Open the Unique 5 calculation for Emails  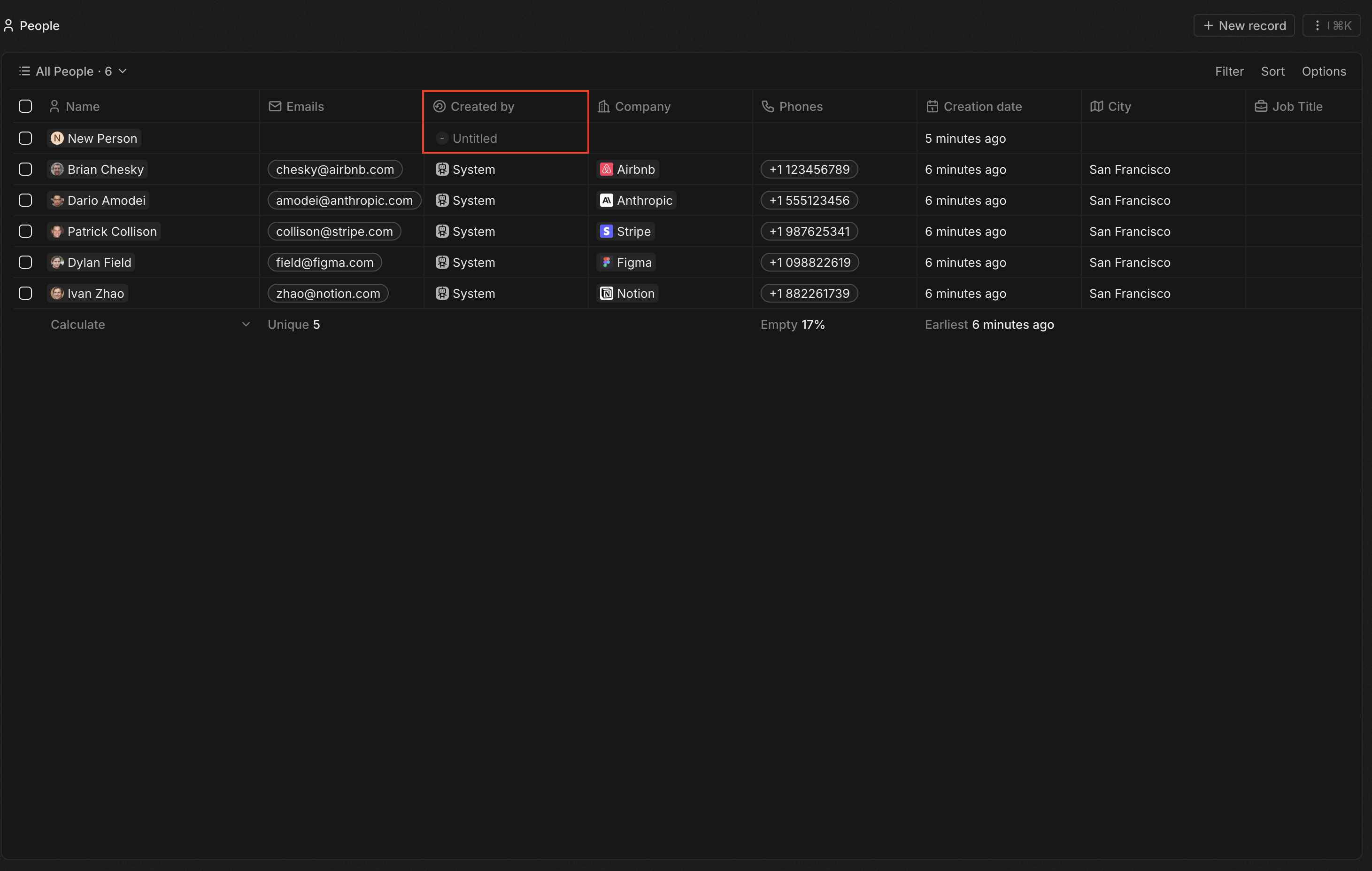point(294,324)
